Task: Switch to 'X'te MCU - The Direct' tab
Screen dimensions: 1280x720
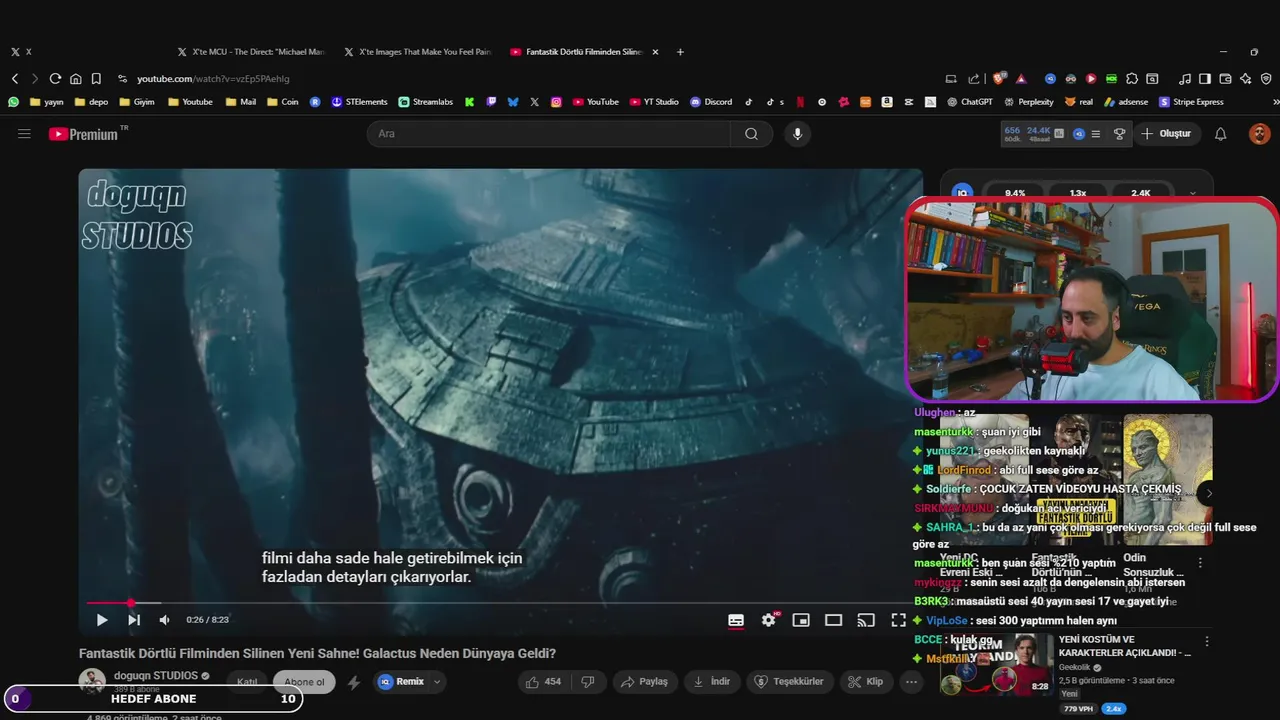Action: coord(250,52)
